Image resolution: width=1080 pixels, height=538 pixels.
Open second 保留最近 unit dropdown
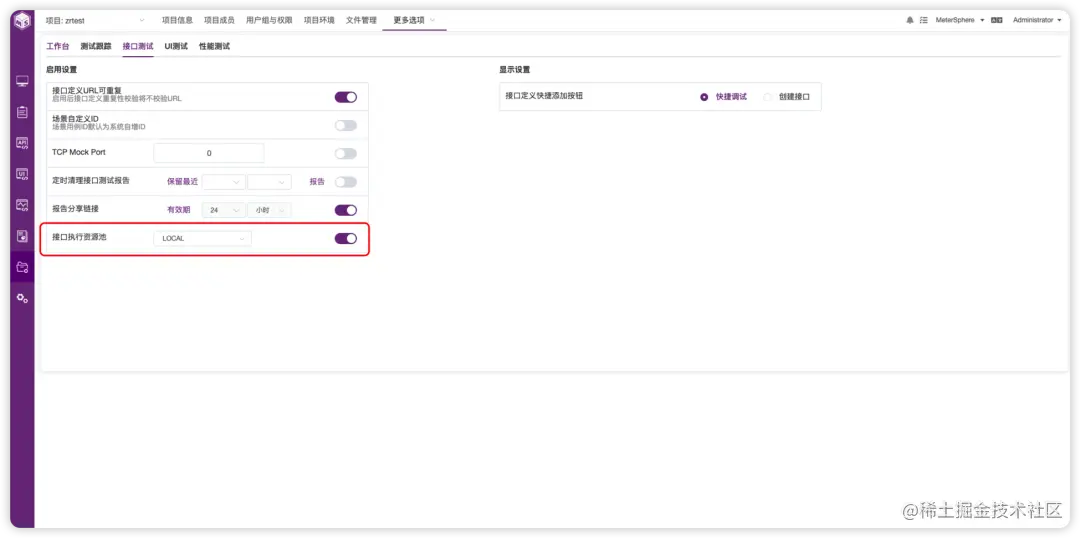269,182
